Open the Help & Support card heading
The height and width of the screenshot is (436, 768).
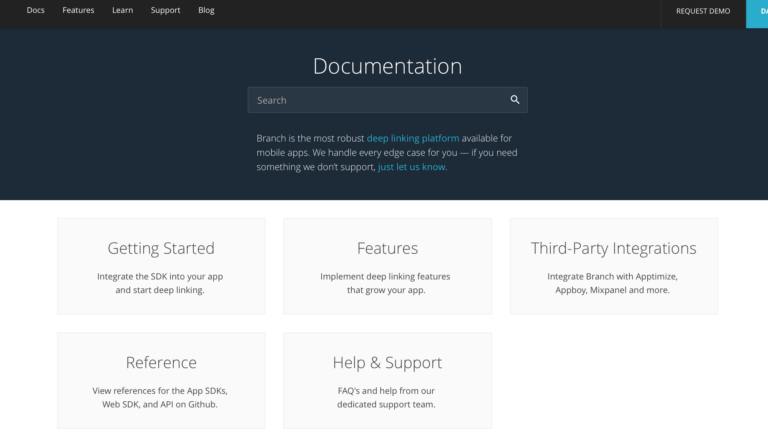pos(387,362)
